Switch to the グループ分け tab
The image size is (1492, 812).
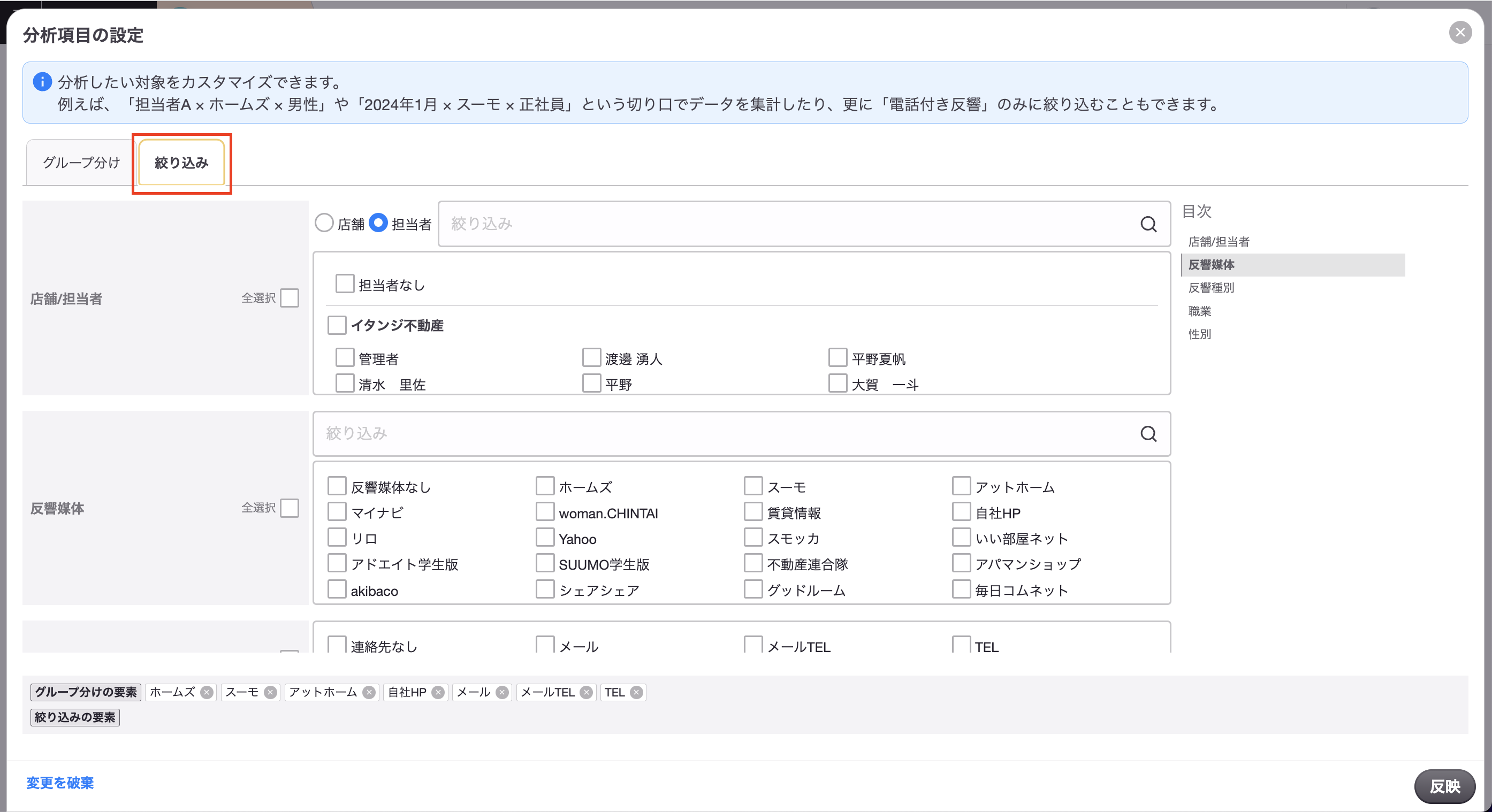81,163
